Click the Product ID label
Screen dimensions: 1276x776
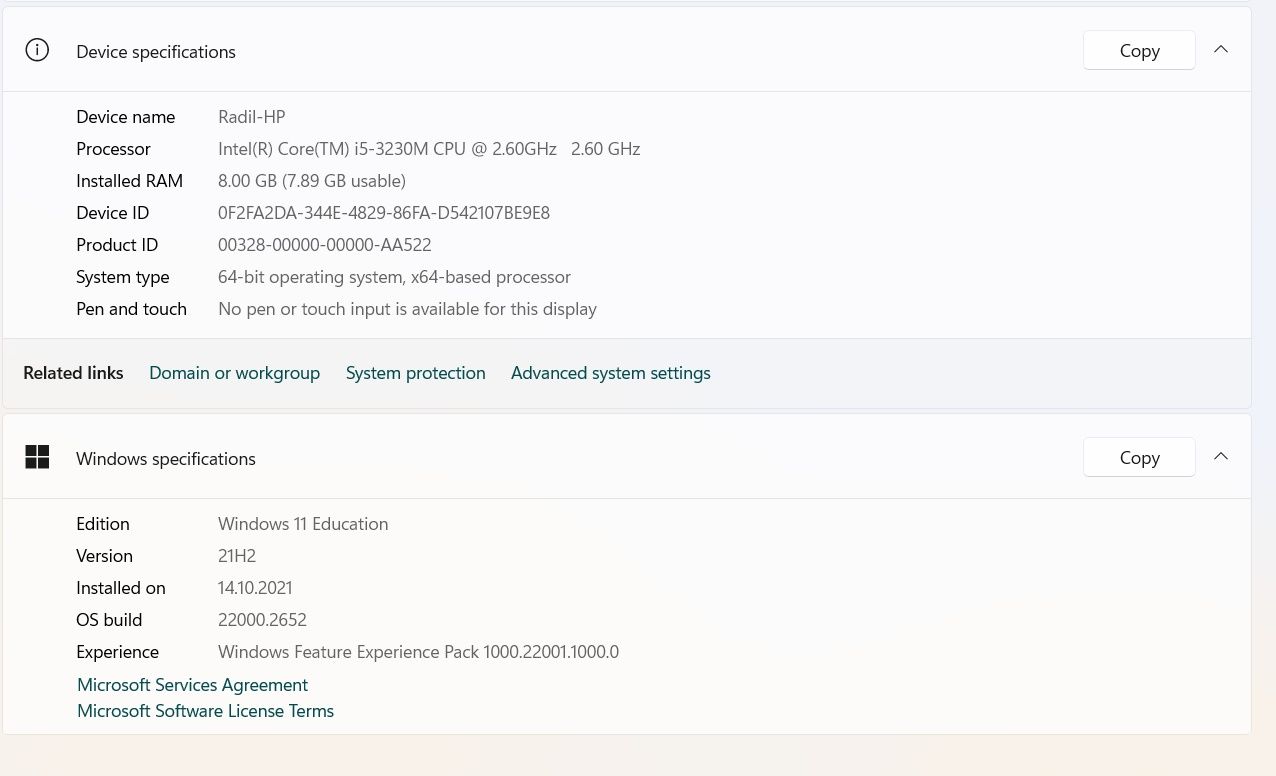coord(117,245)
